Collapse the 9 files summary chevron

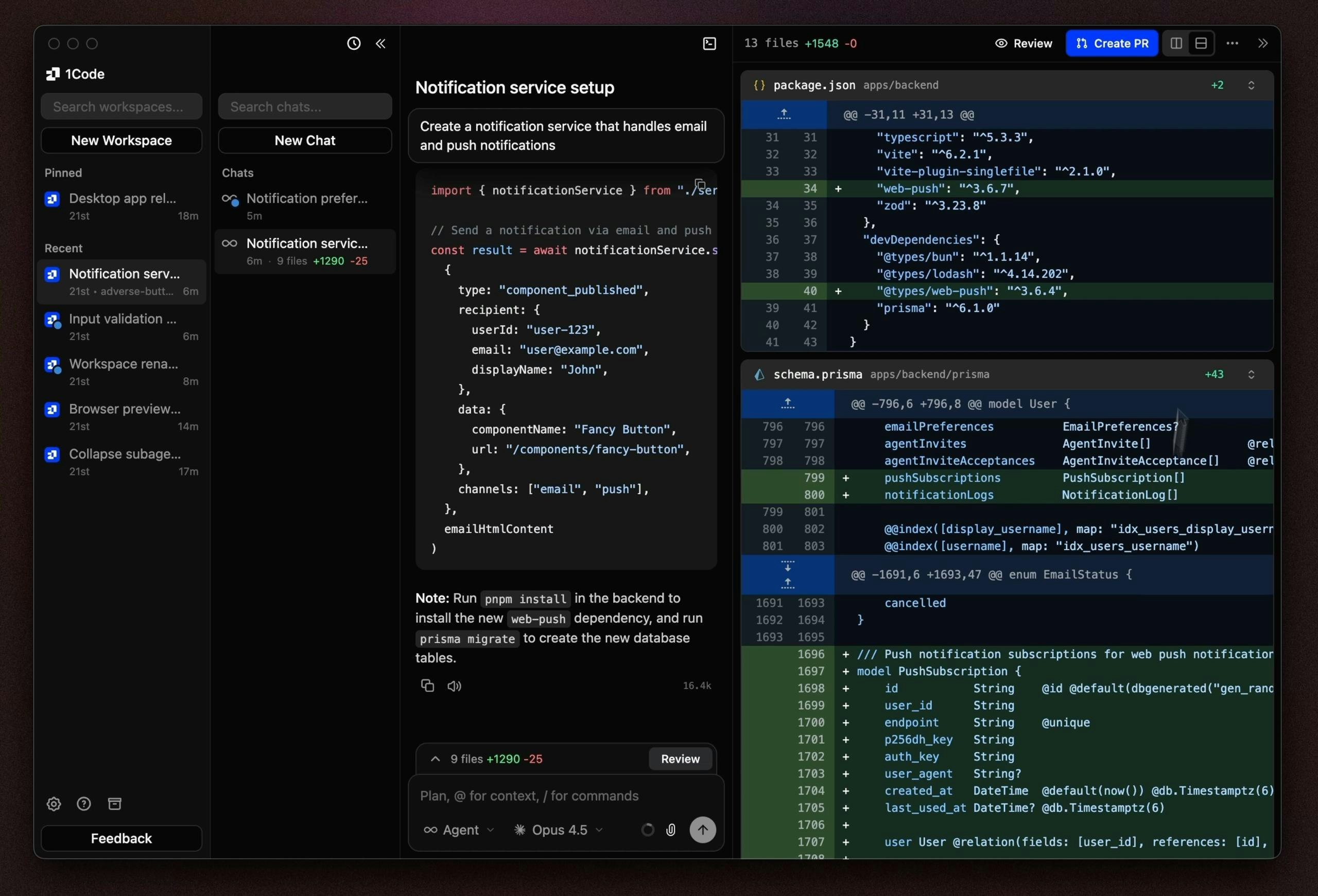tap(435, 759)
